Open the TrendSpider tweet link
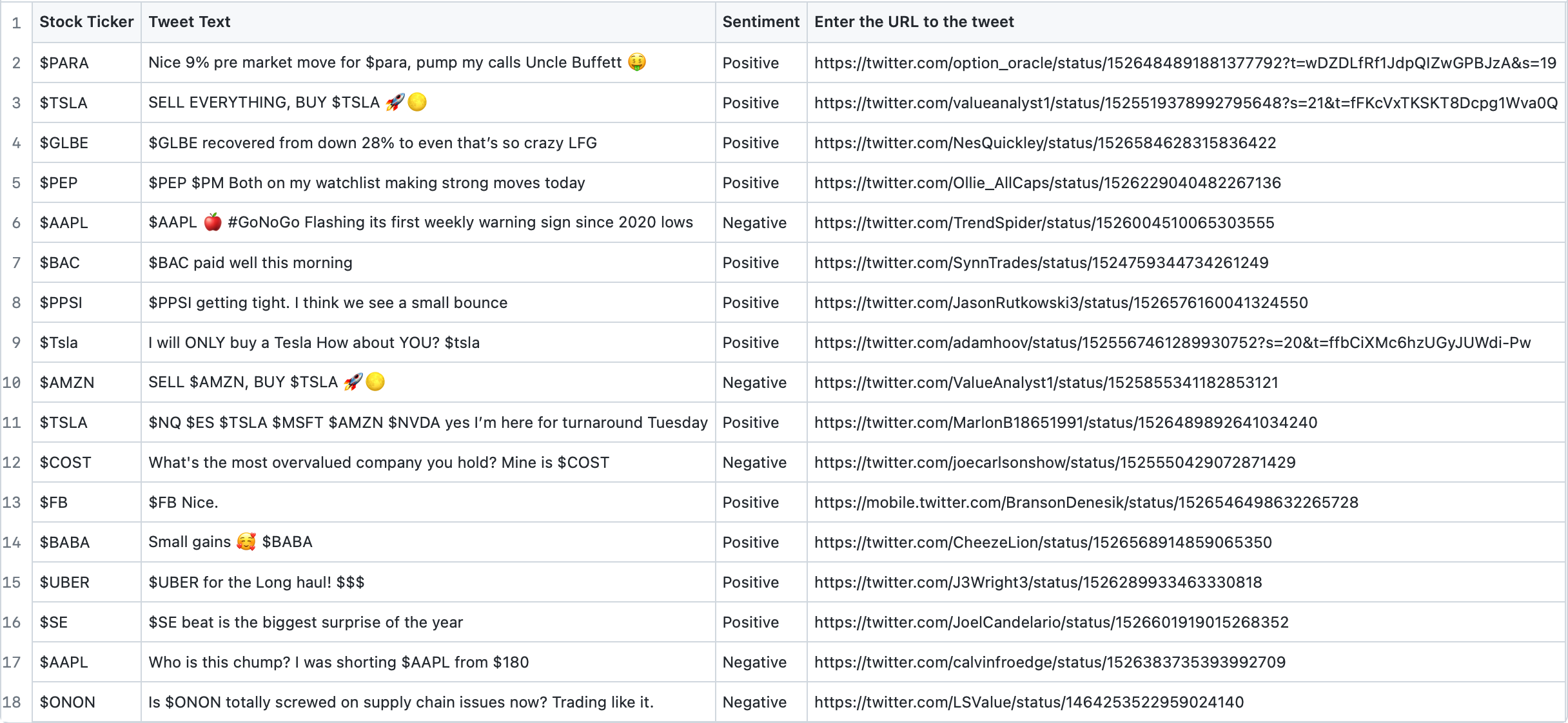Image resolution: width=1568 pixels, height=723 pixels. coord(1044,222)
